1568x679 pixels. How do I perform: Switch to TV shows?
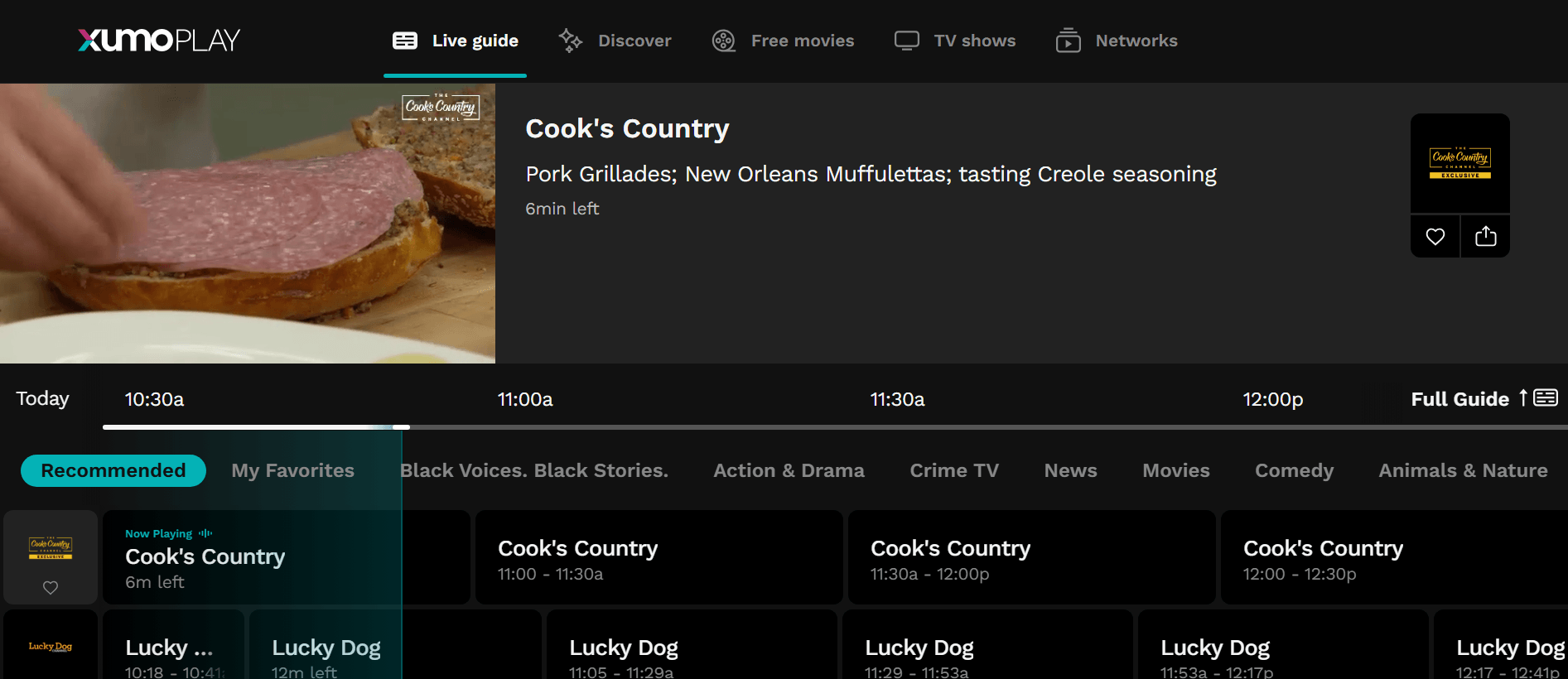pyautogui.click(x=955, y=41)
